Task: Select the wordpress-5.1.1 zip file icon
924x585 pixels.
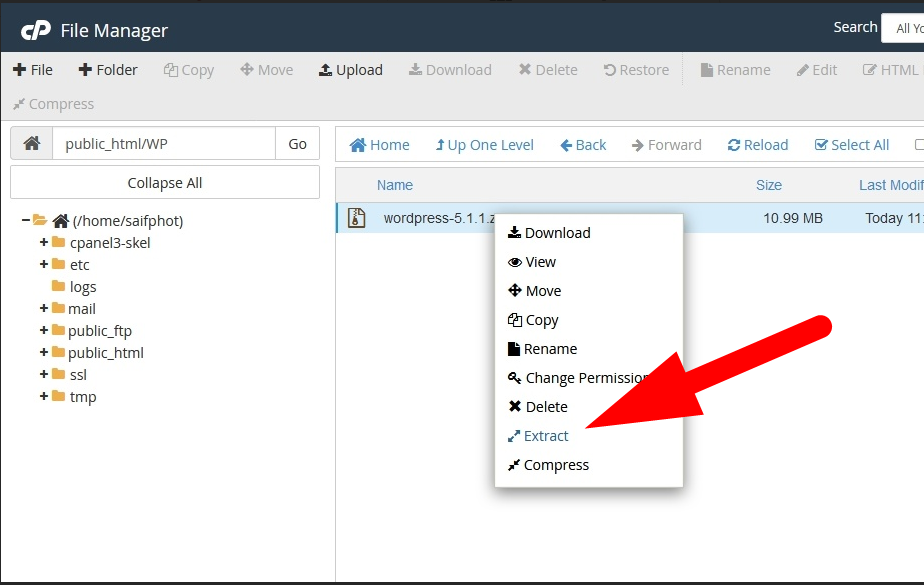Action: [357, 218]
